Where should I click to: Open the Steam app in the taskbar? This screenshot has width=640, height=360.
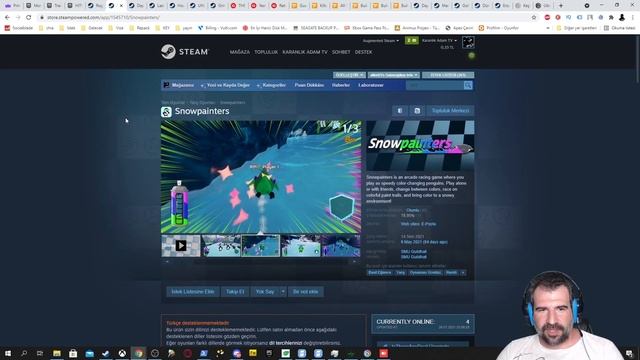106,353
